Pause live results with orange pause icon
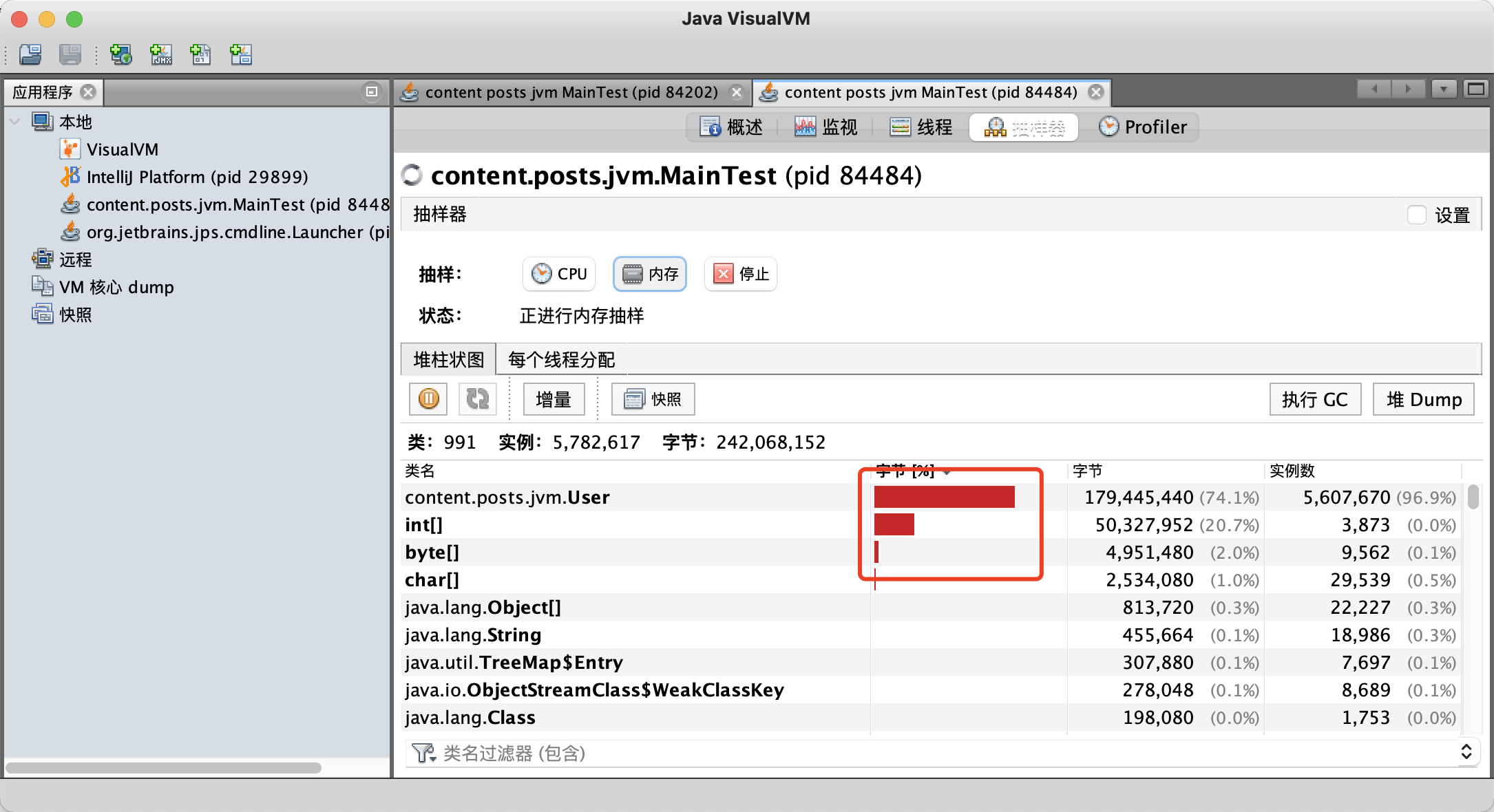Image resolution: width=1494 pixels, height=812 pixels. 428,399
